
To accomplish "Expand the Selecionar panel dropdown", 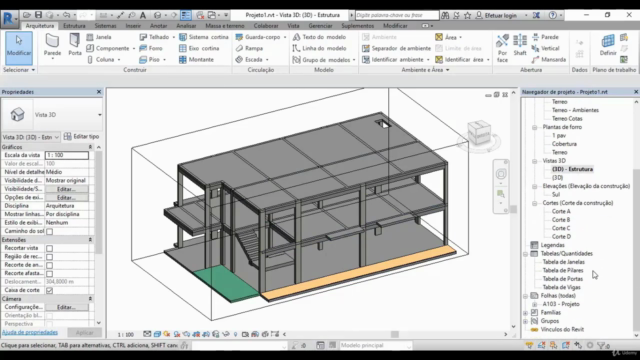I will point(19,70).
